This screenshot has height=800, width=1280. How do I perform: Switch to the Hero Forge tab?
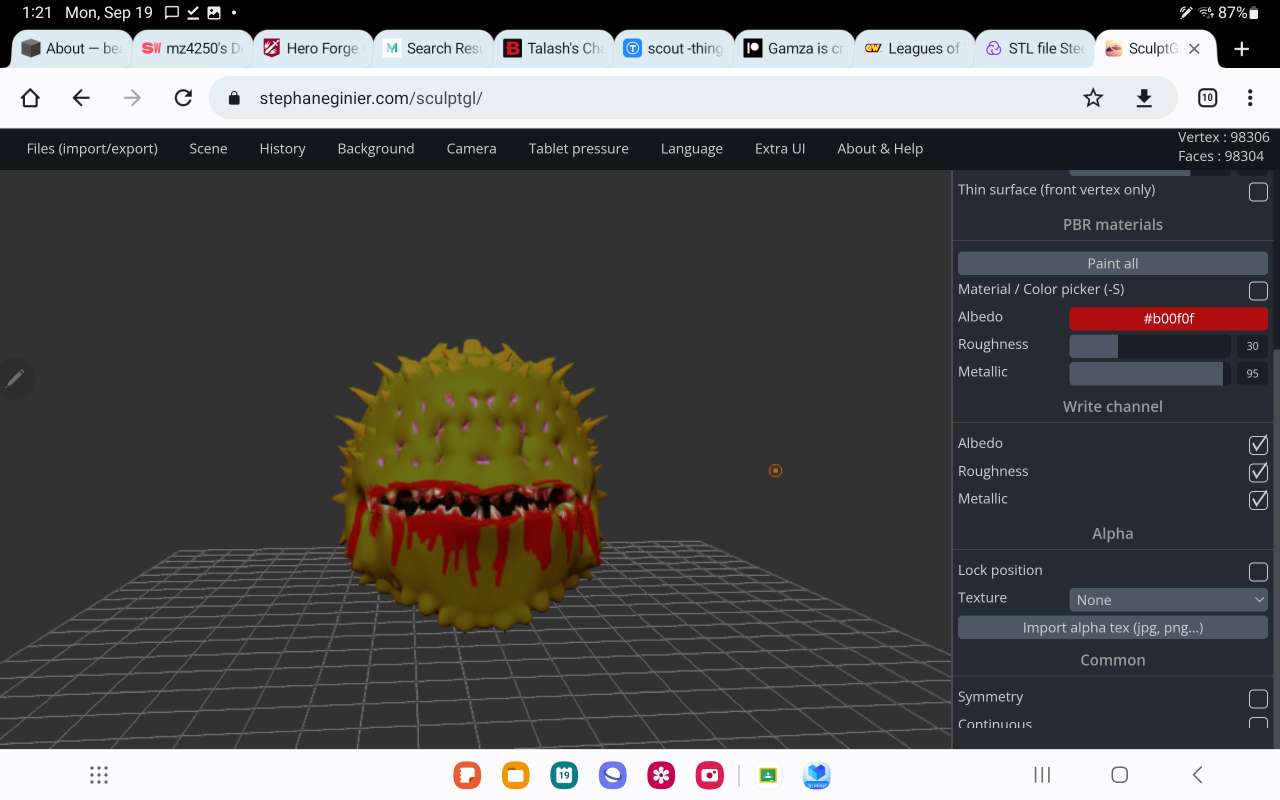[312, 49]
